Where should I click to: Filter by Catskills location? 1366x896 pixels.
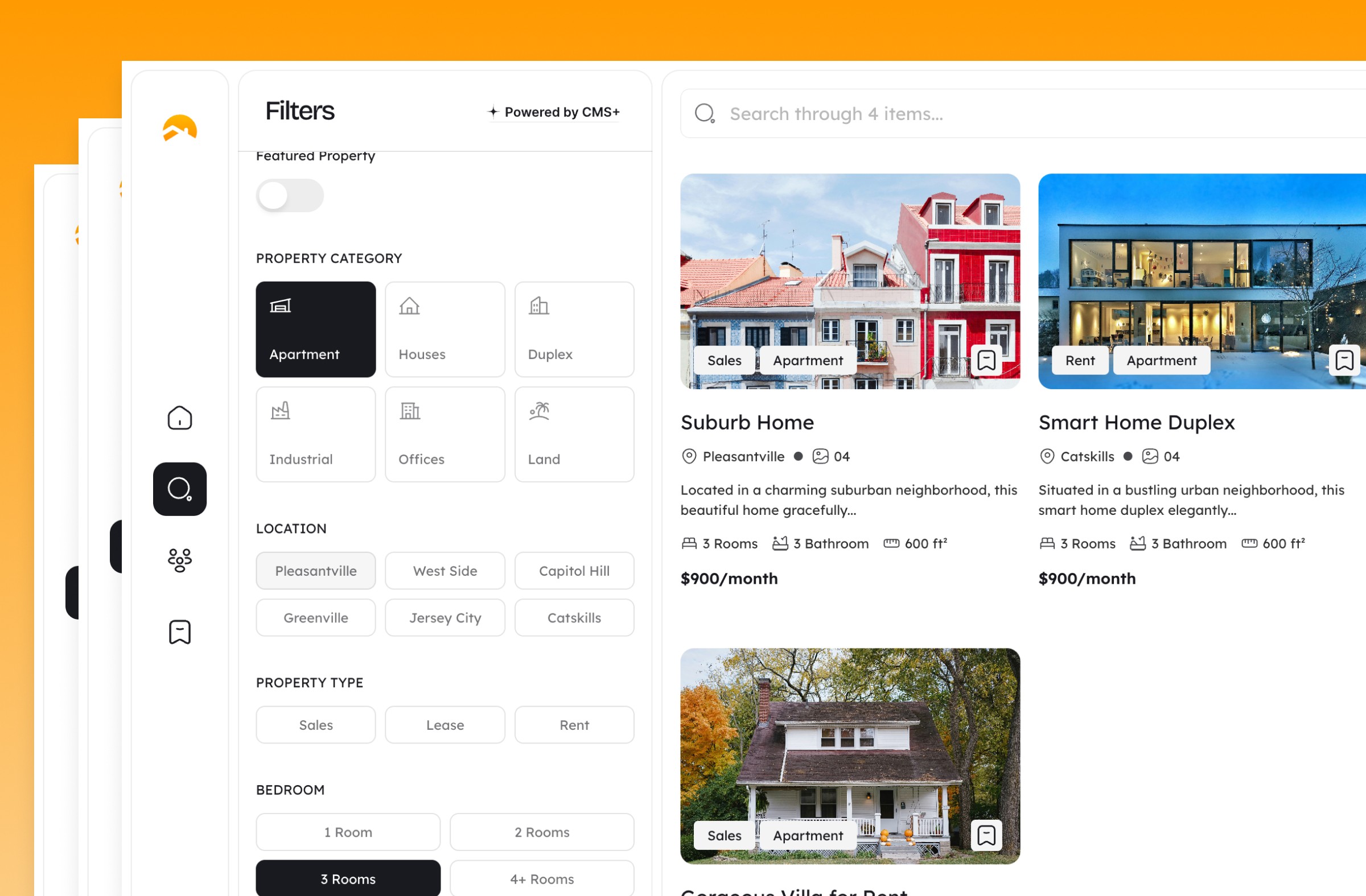tap(574, 618)
